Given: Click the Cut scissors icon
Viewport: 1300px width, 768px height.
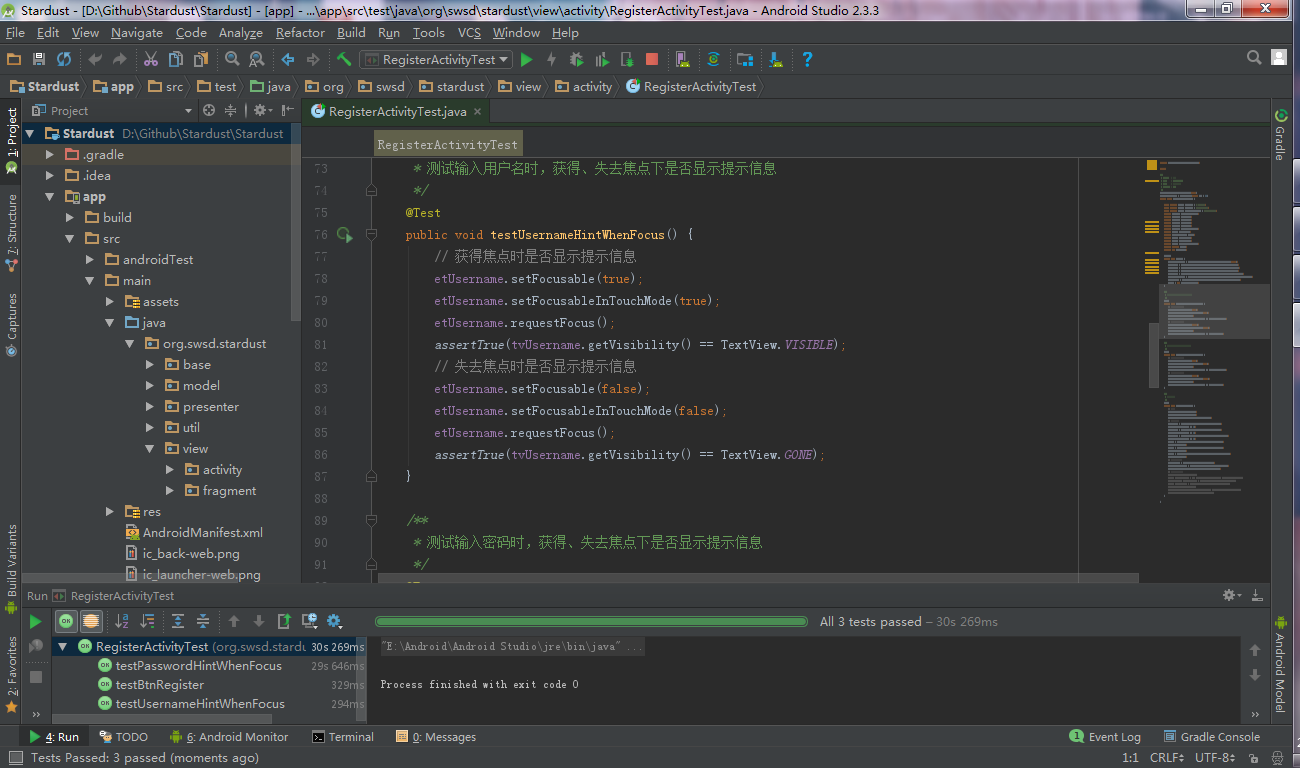Looking at the screenshot, I should [151, 60].
